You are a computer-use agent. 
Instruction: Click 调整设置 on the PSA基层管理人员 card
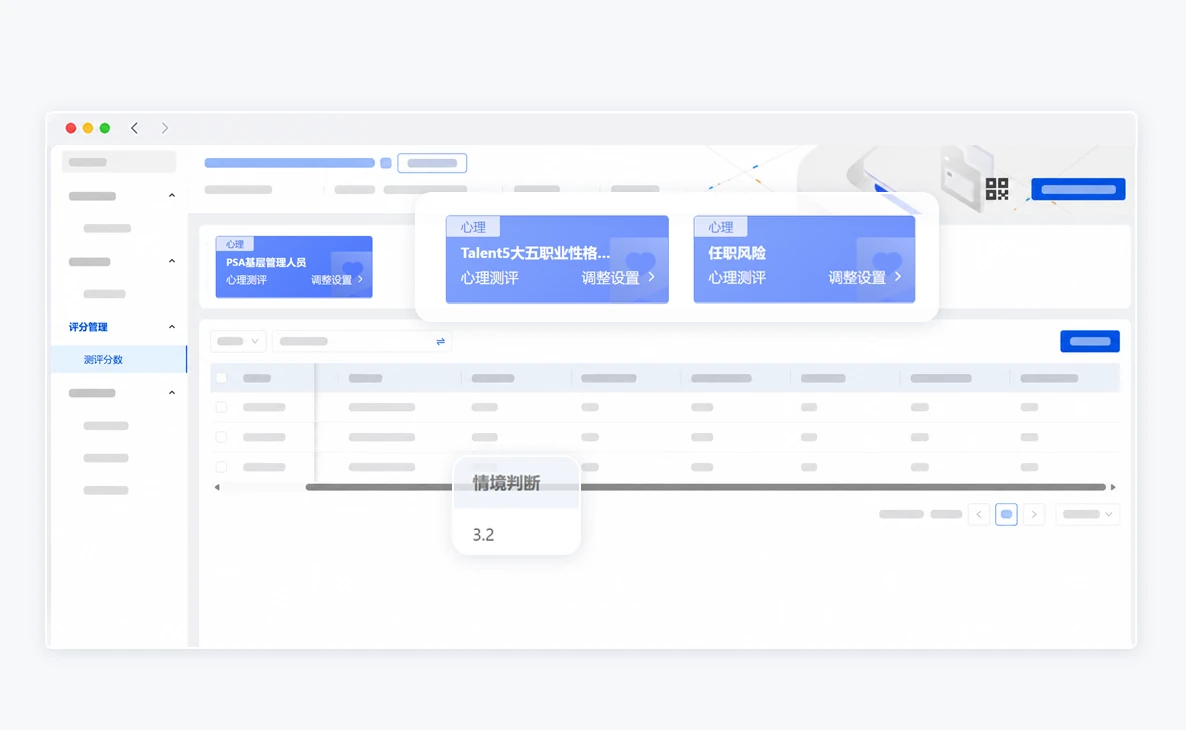tap(331, 280)
